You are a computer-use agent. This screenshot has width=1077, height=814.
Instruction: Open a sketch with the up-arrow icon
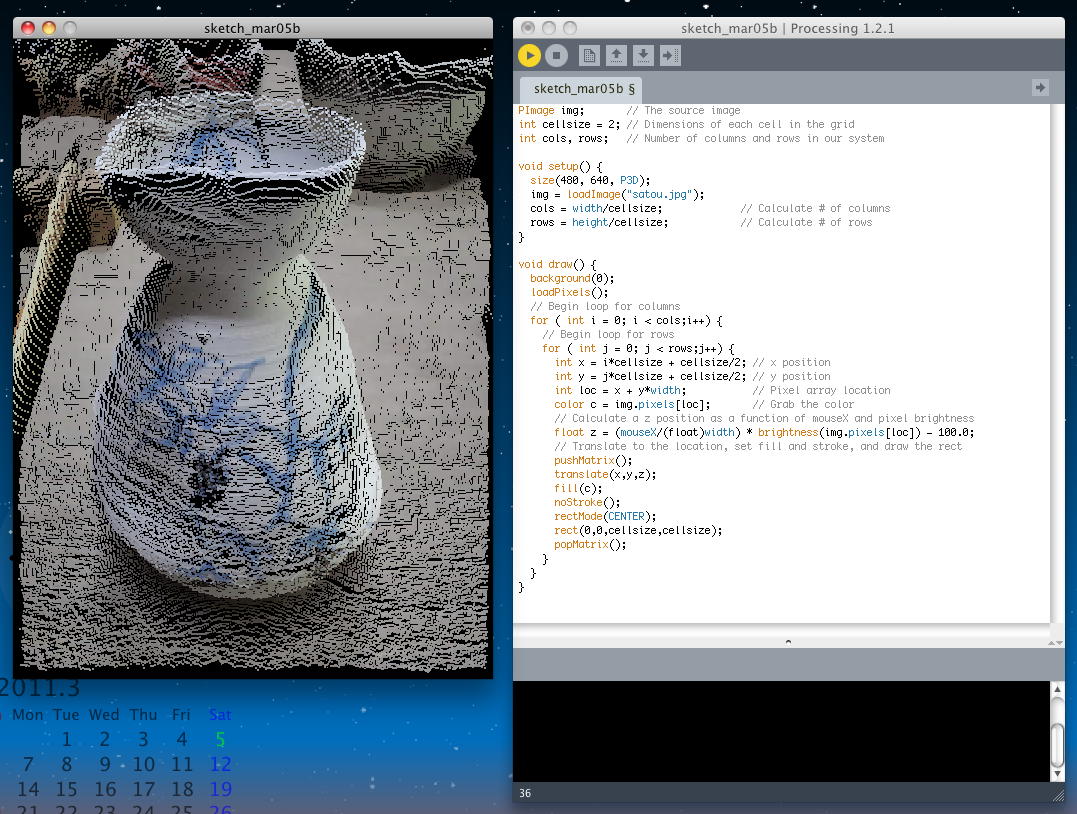[x=616, y=56]
